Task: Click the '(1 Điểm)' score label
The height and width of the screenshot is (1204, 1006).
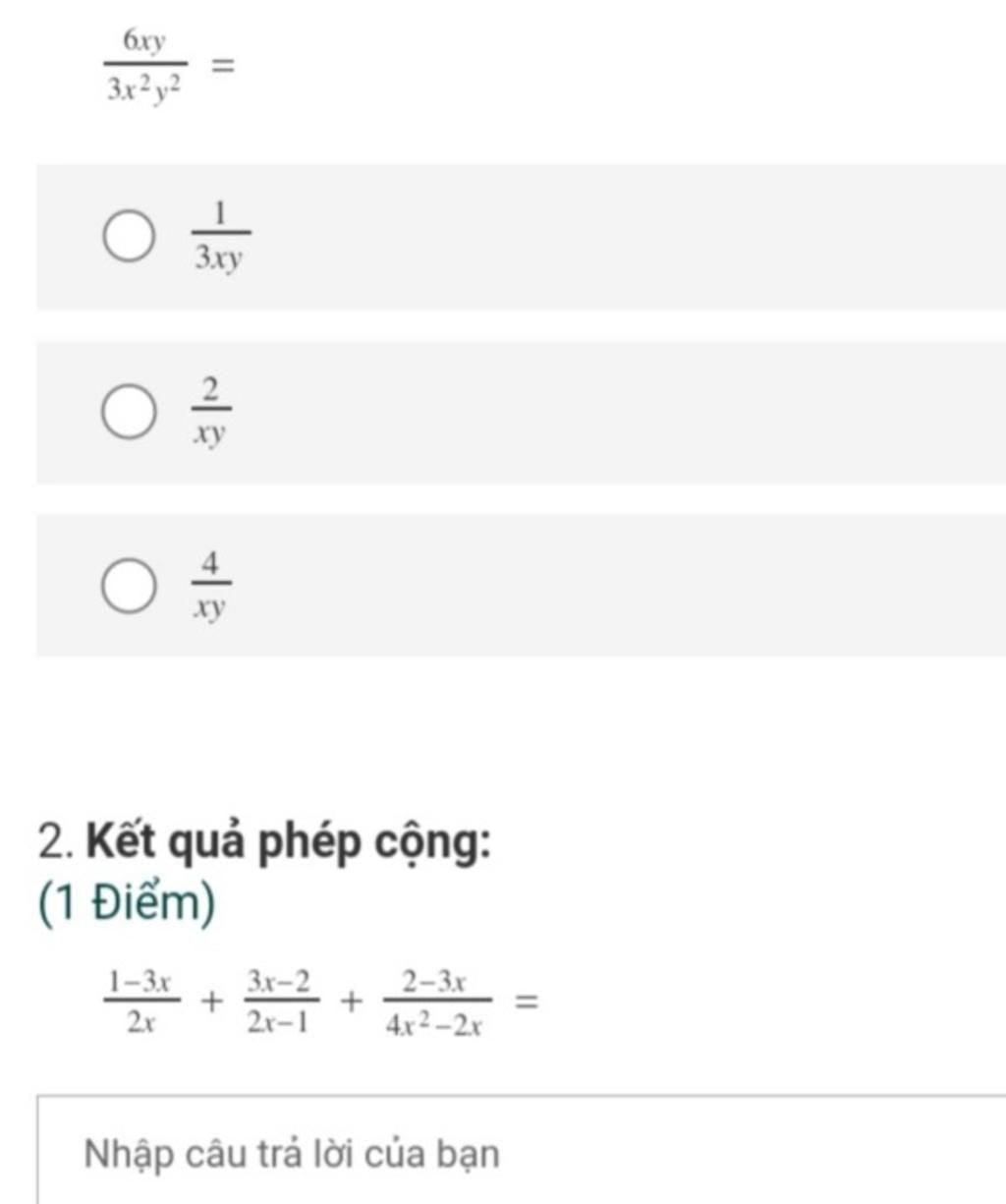Action: [x=127, y=903]
